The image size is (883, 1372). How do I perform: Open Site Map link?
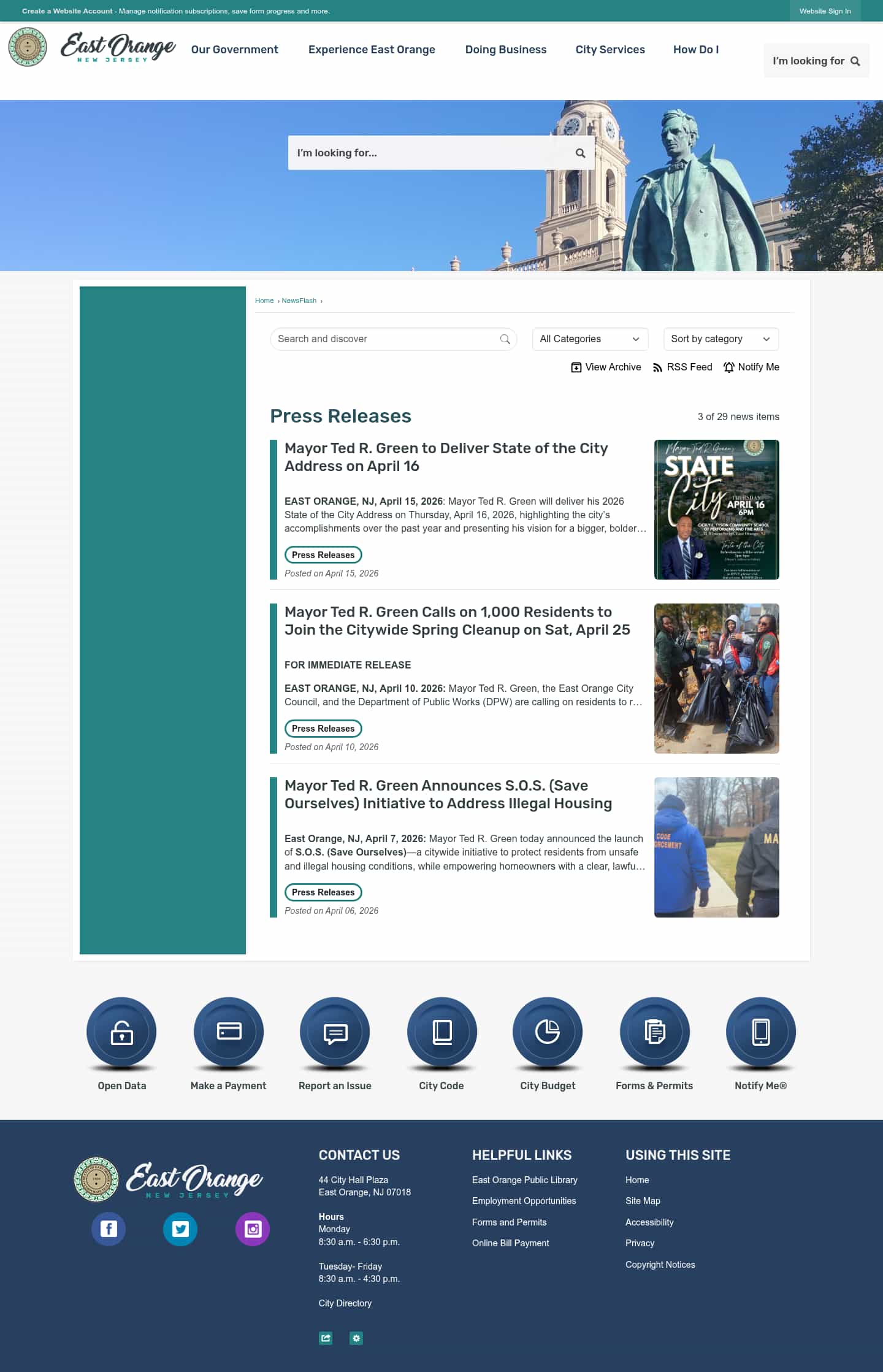pos(643,1200)
